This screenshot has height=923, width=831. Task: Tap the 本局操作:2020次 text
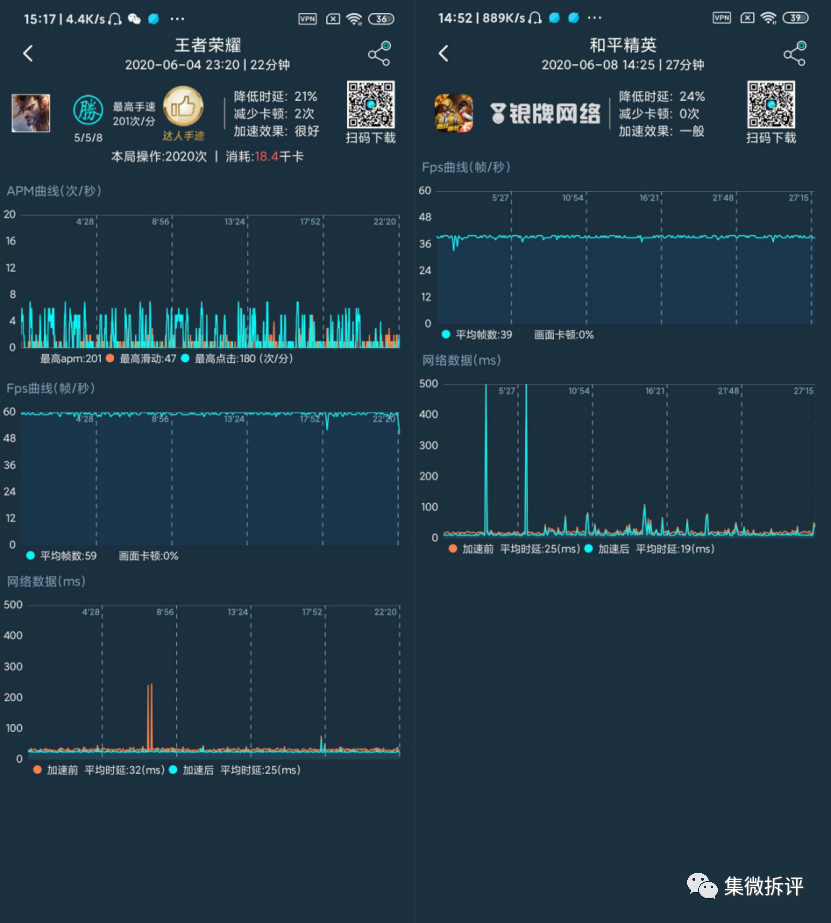tap(159, 157)
